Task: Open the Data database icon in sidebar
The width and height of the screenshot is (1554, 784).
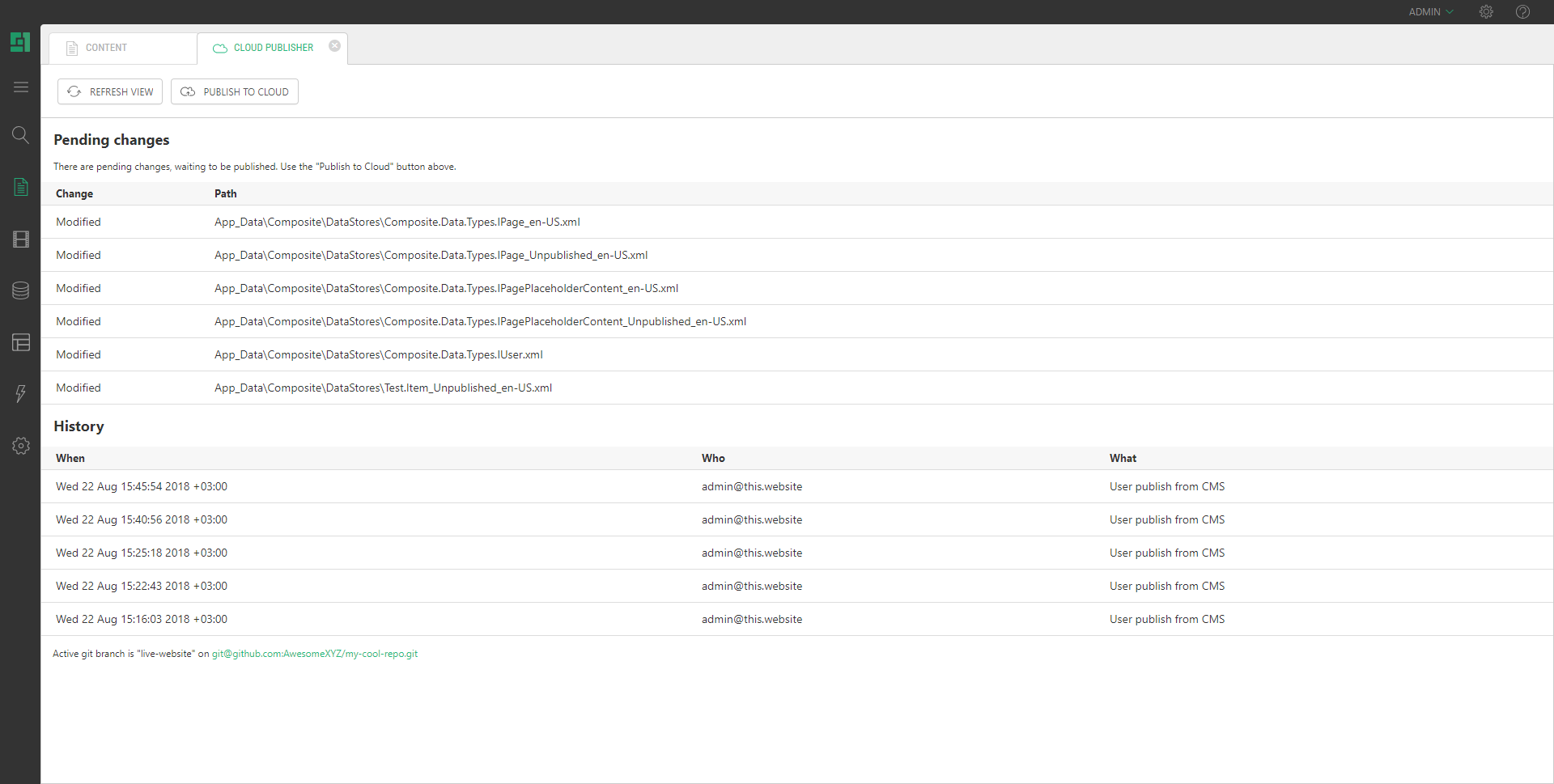Action: [x=21, y=290]
